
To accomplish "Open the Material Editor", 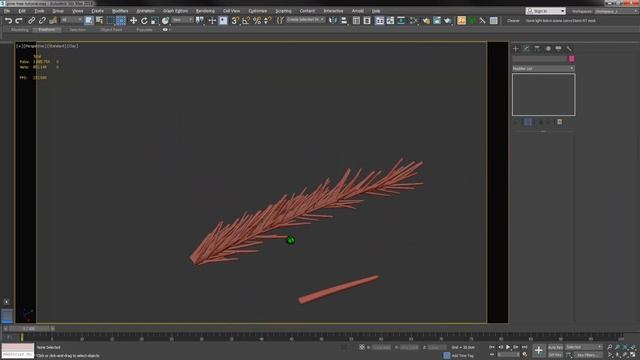I will tap(413, 20).
